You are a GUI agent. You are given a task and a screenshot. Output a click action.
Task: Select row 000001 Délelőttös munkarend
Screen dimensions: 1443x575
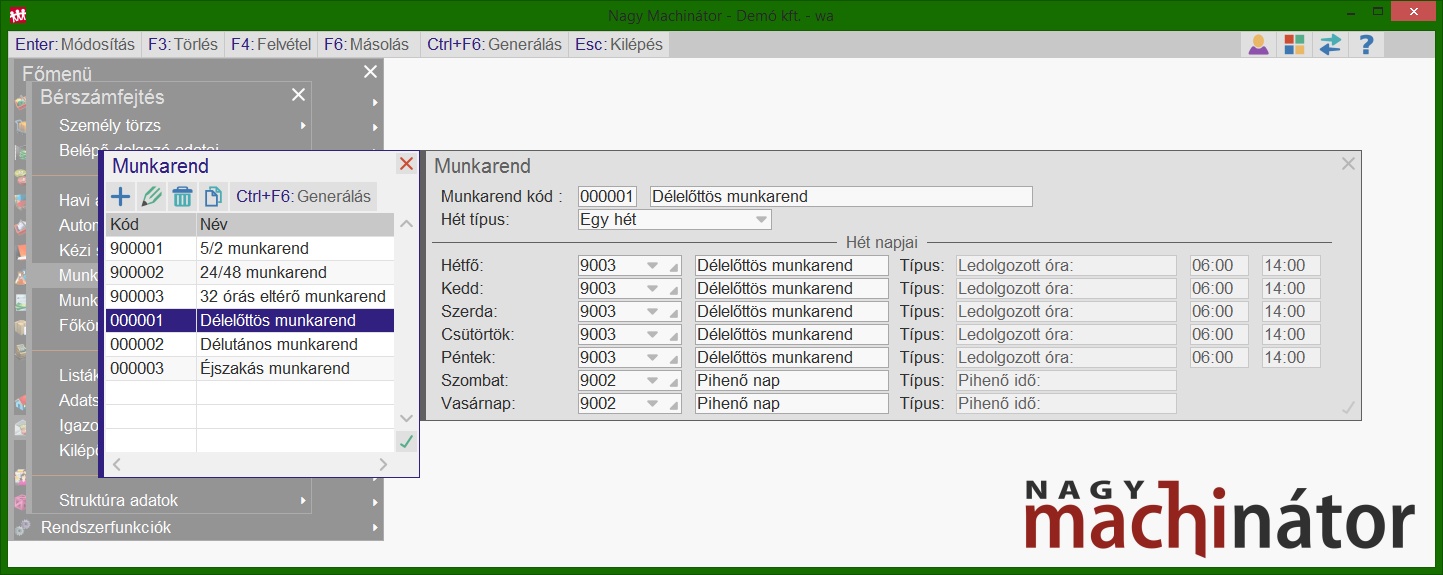[250, 320]
